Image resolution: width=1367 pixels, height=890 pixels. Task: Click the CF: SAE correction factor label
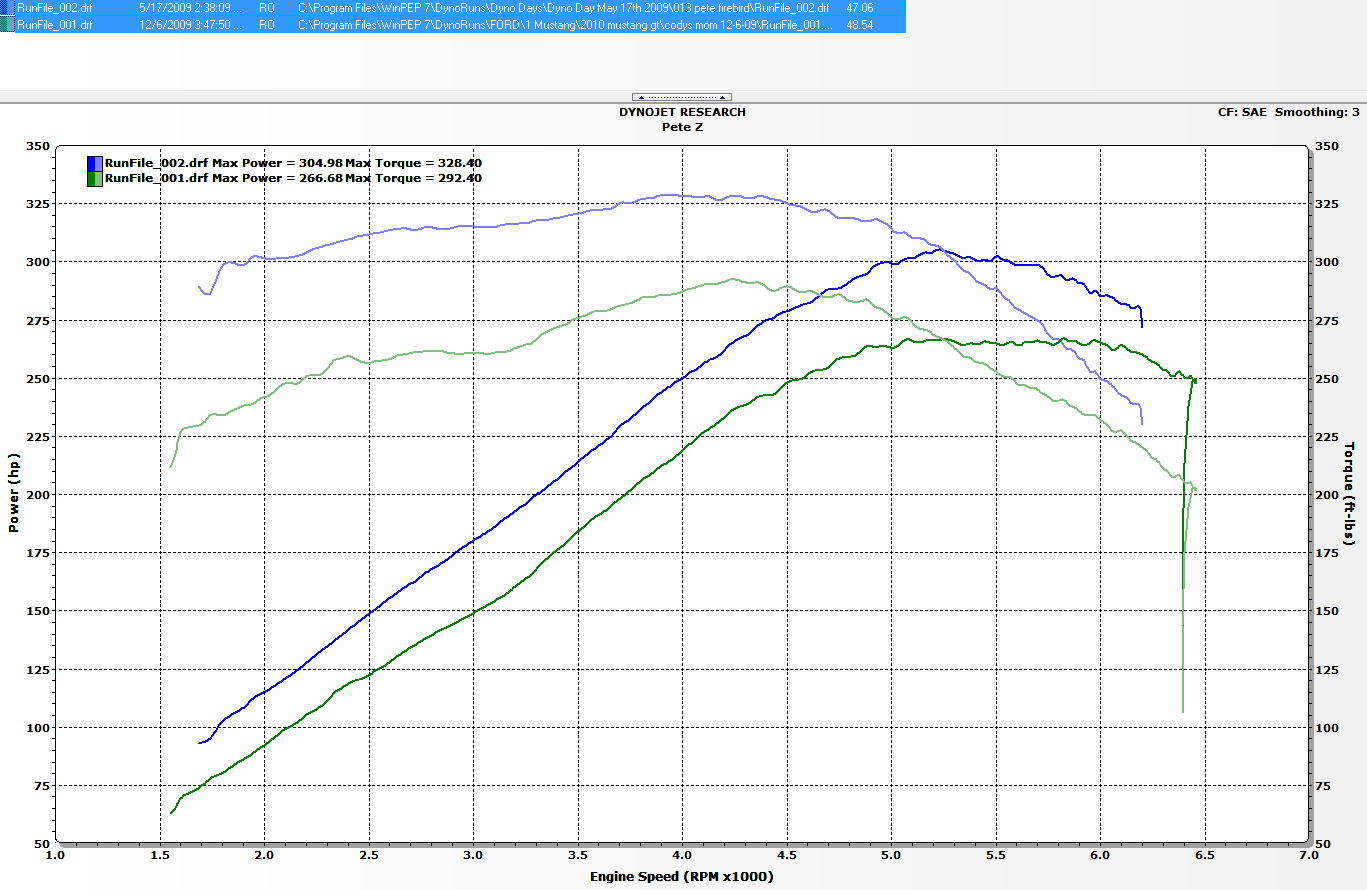(x=1242, y=113)
